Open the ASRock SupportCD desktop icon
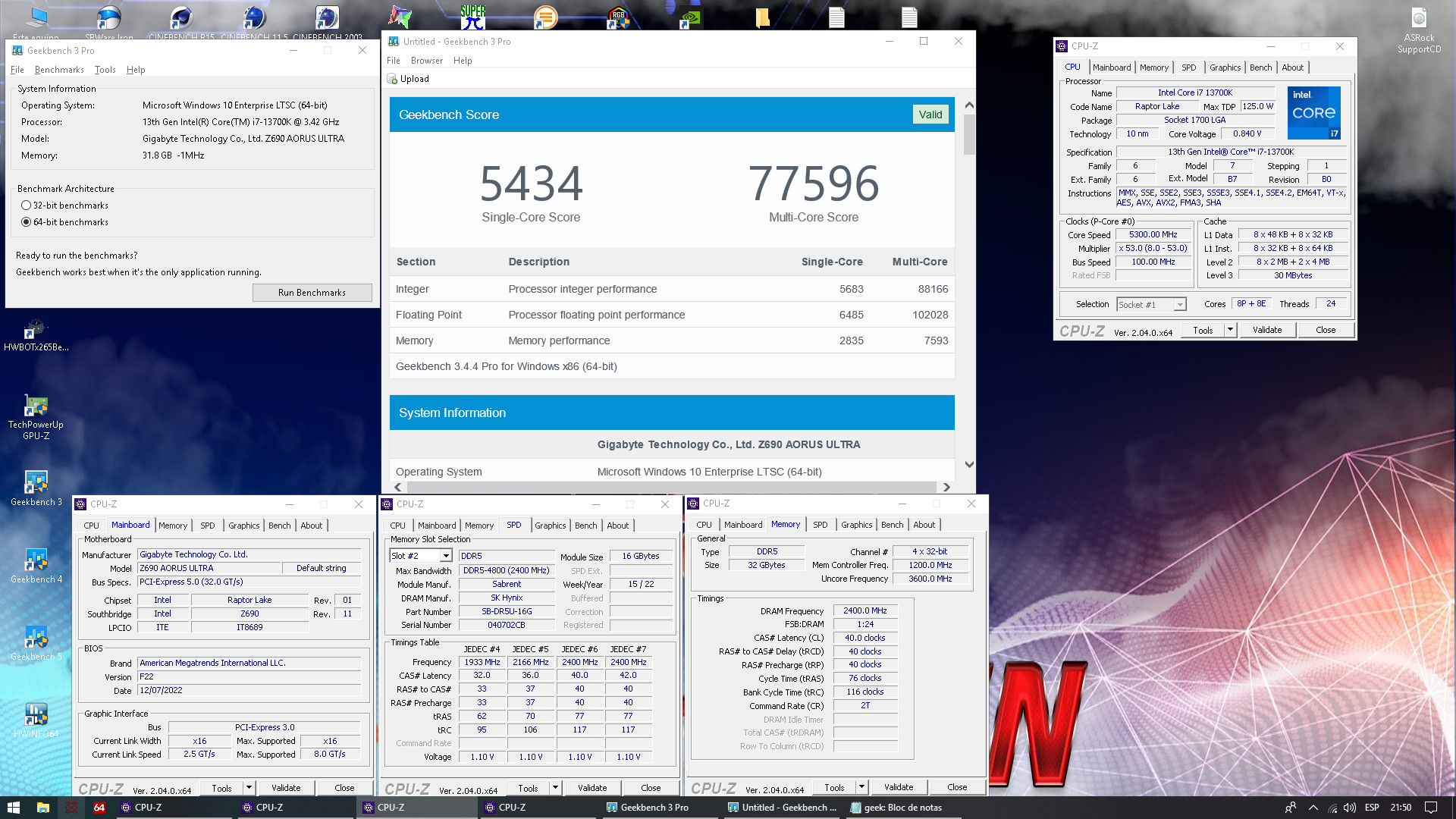Viewport: 1456px width, 819px height. point(1419,30)
